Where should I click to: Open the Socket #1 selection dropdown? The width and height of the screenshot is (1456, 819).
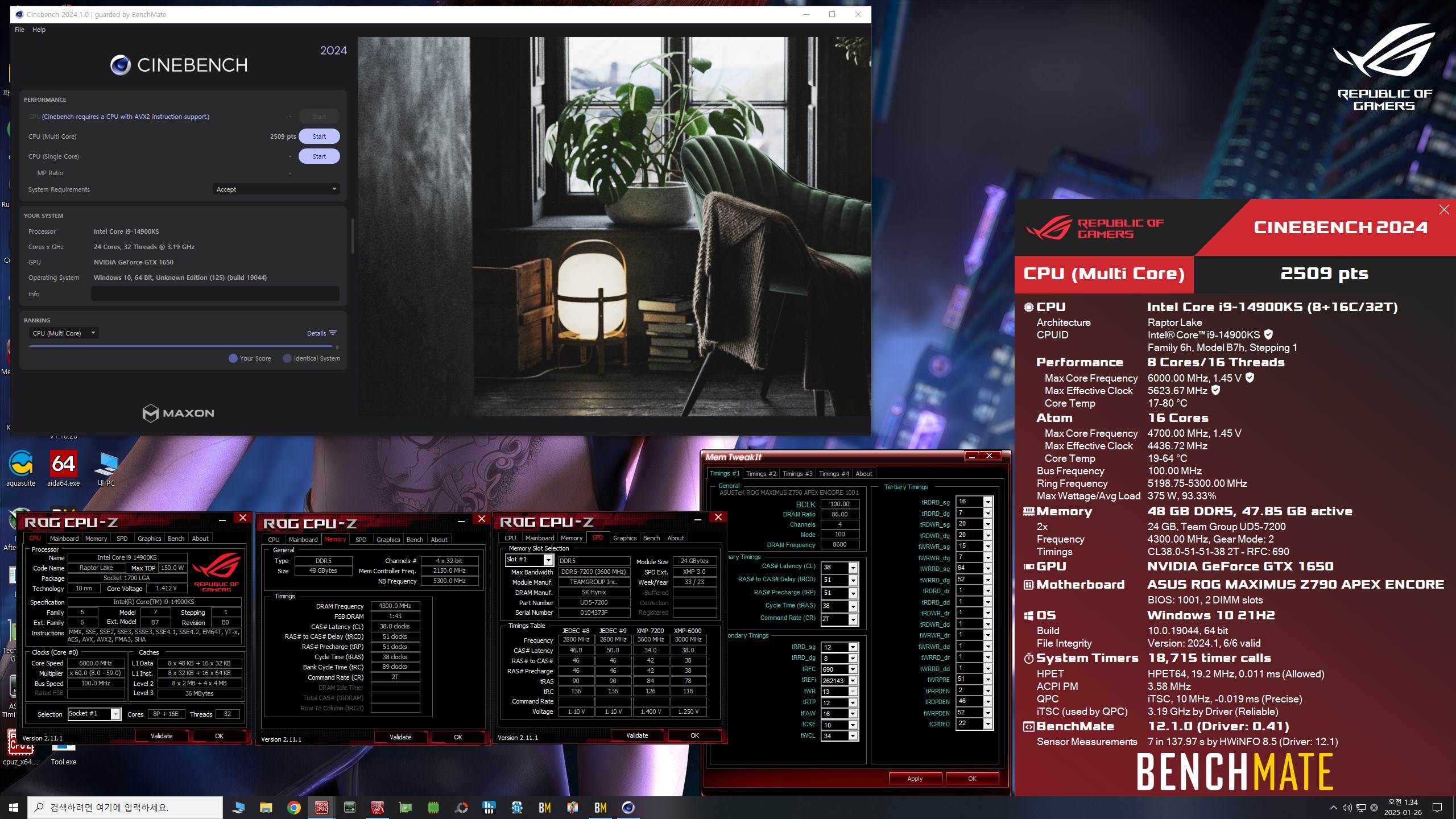coord(115,714)
